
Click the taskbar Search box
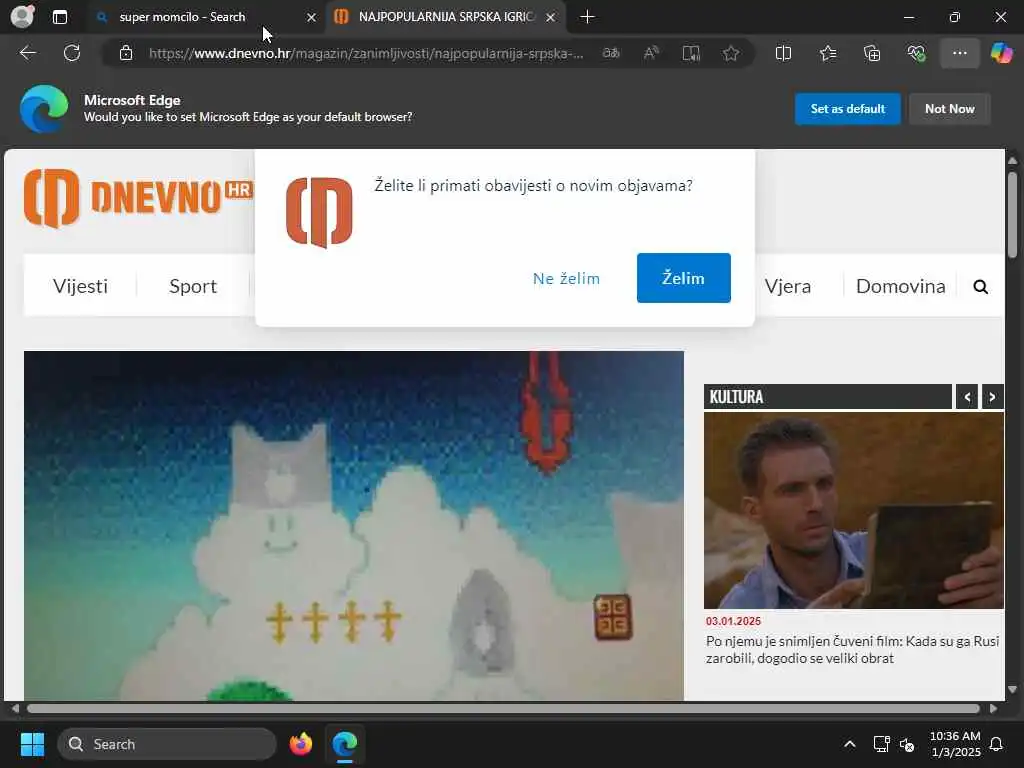[x=167, y=744]
